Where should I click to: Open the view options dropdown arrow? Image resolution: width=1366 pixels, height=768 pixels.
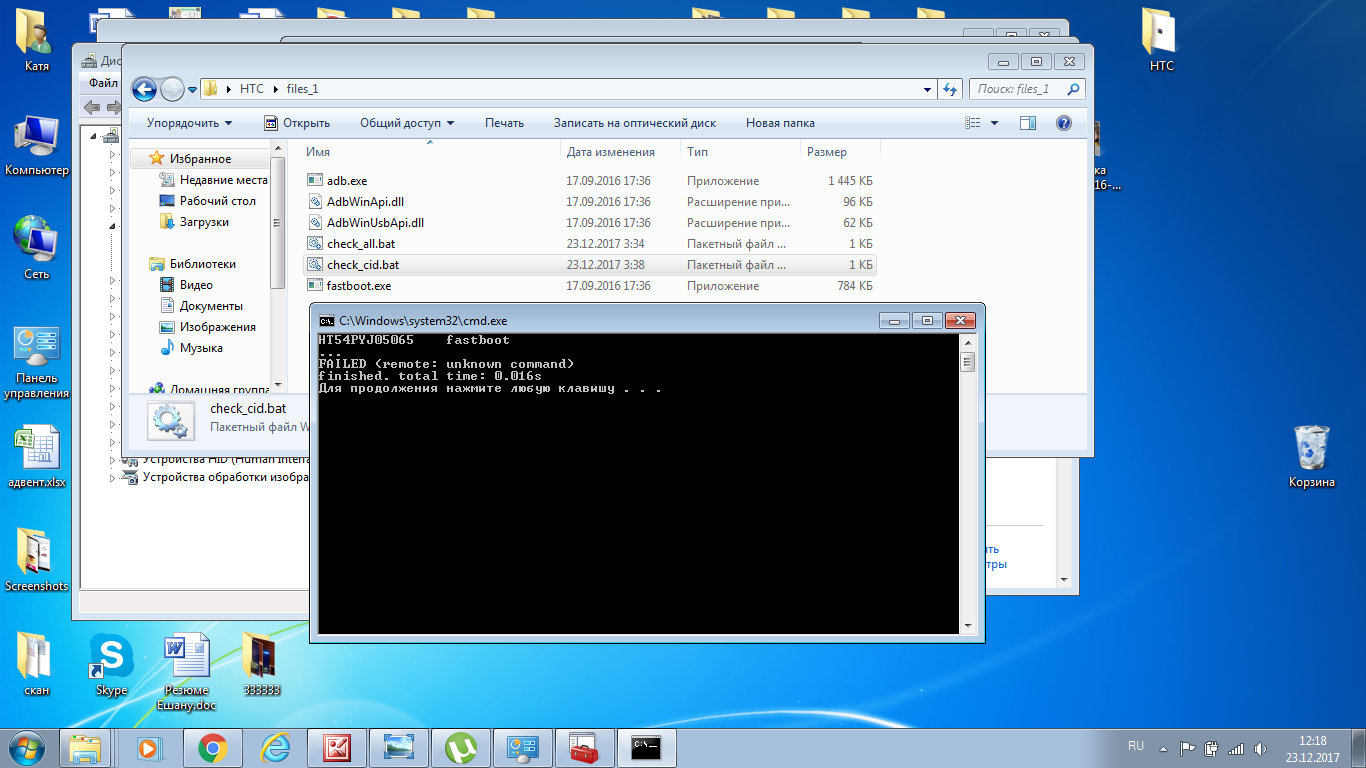(x=994, y=123)
